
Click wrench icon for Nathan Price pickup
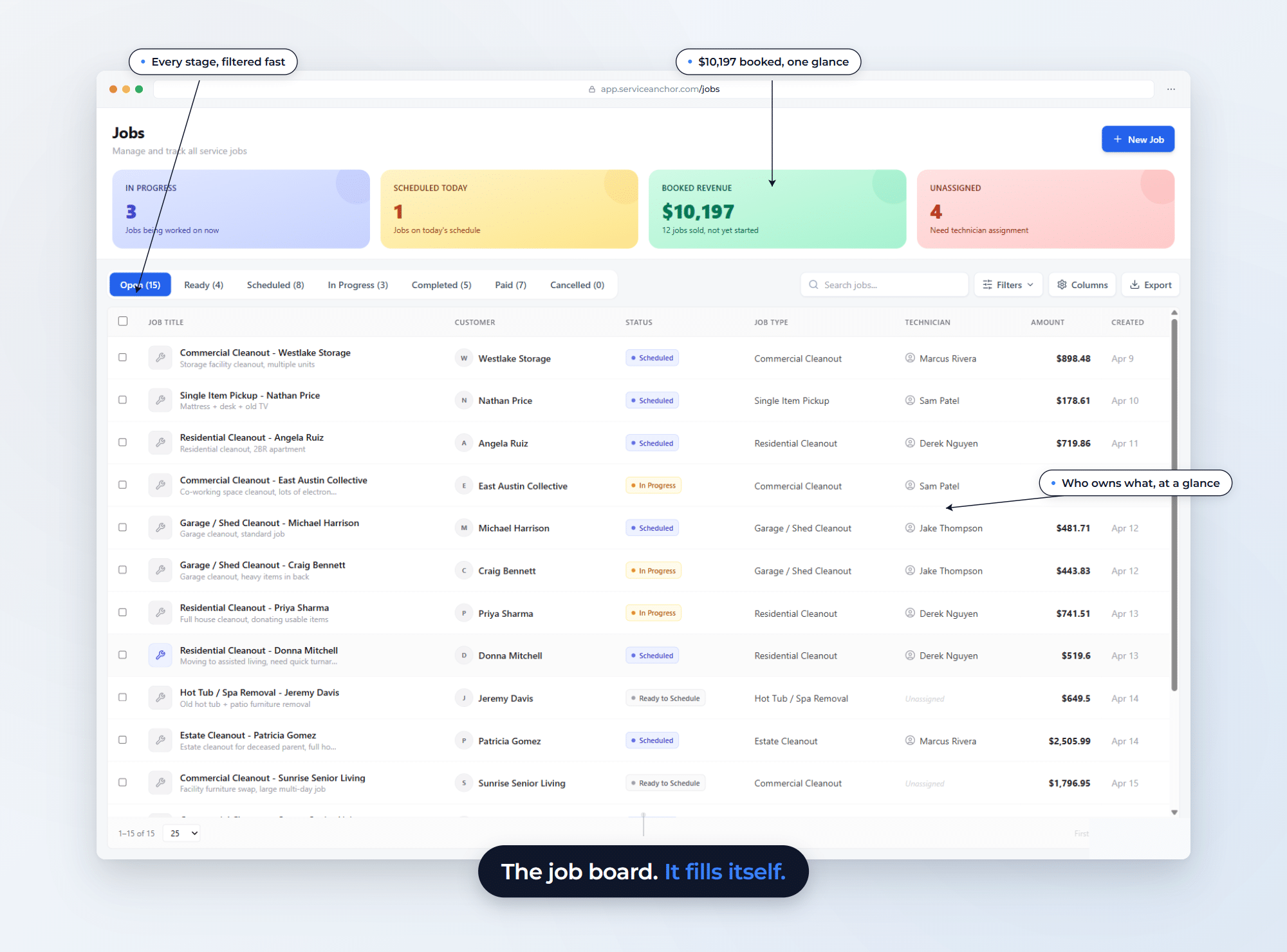coord(160,400)
